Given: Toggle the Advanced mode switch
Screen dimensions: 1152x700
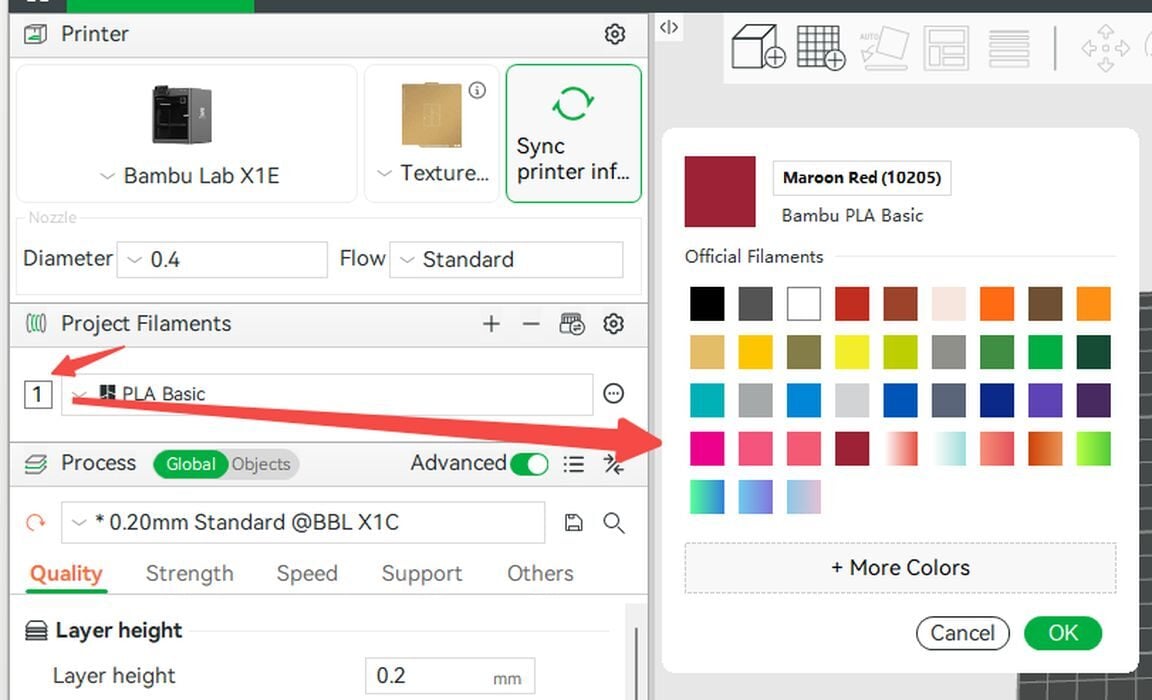Looking at the screenshot, I should click(529, 464).
